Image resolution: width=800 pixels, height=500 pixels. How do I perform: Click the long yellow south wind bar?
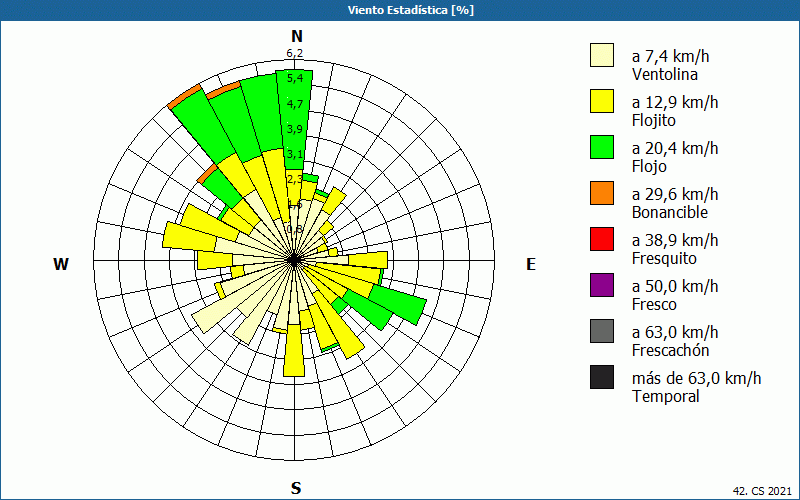(x=294, y=350)
